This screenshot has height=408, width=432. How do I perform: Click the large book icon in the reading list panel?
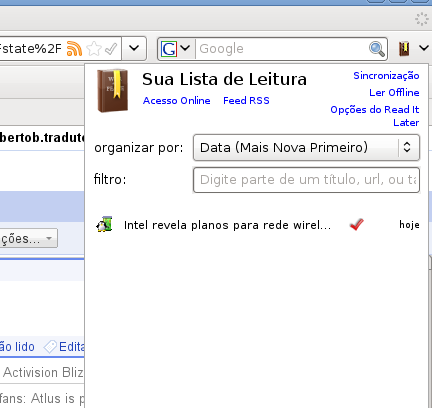(113, 90)
